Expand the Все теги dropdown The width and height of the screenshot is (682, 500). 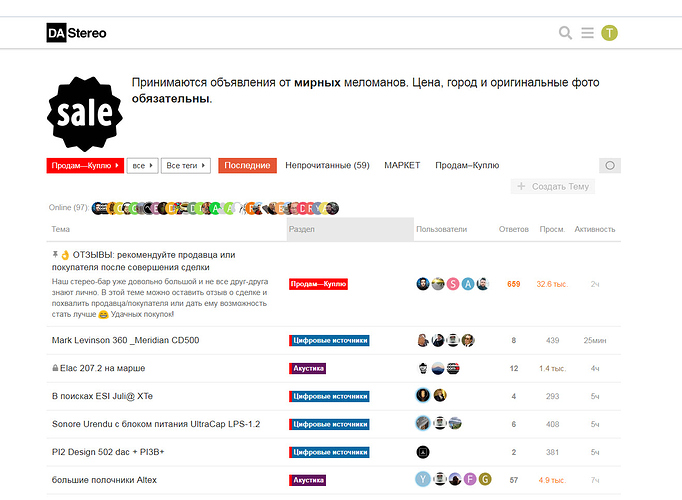[x=186, y=166]
